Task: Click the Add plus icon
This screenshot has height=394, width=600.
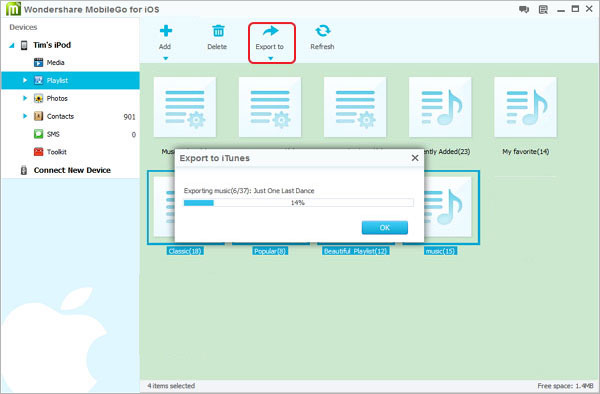Action: (166, 31)
